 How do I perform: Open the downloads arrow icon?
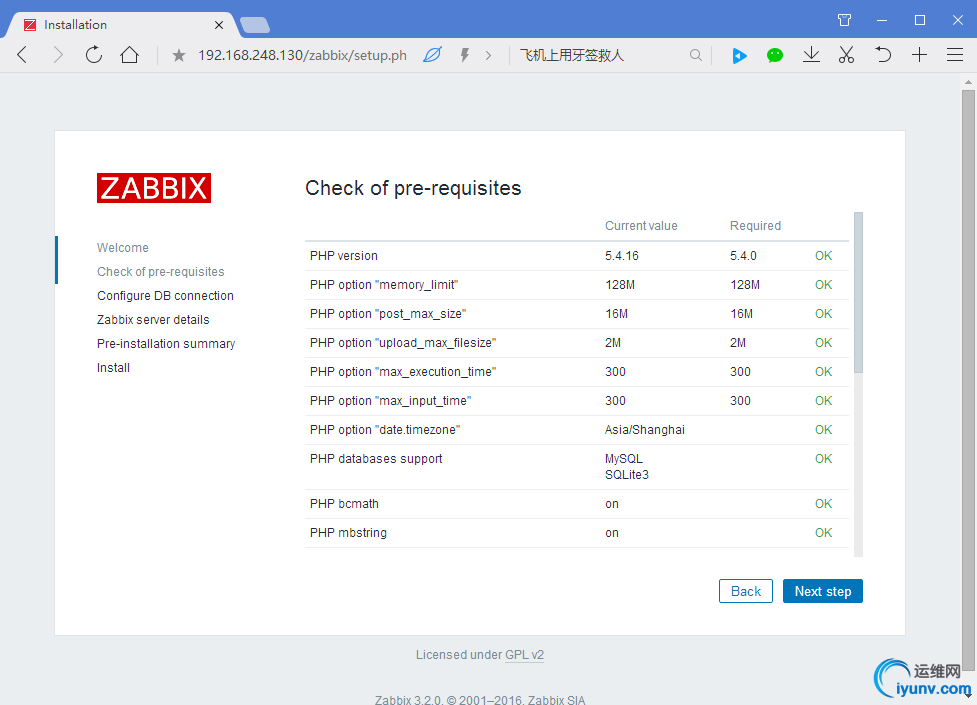coord(811,55)
